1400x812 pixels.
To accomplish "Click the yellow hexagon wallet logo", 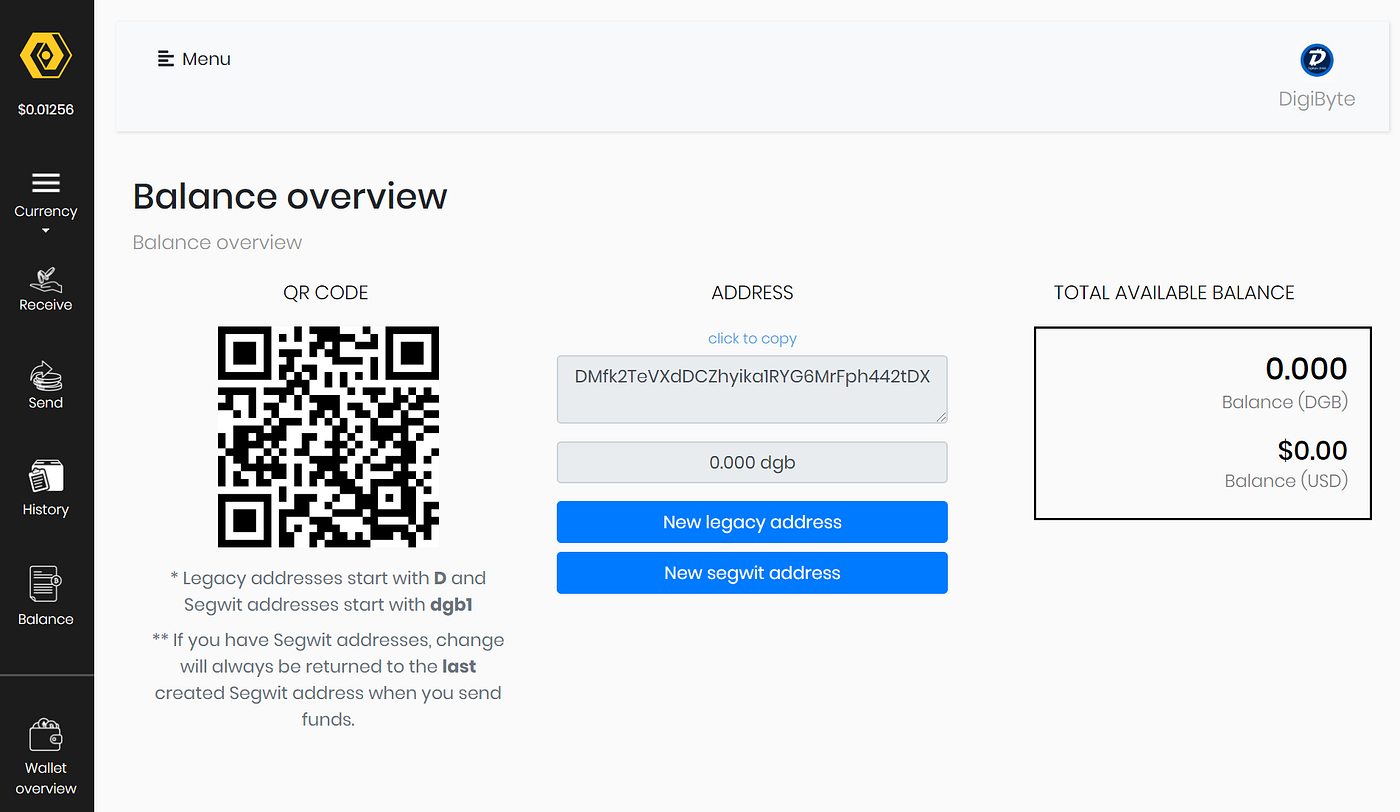I will pyautogui.click(x=46, y=55).
